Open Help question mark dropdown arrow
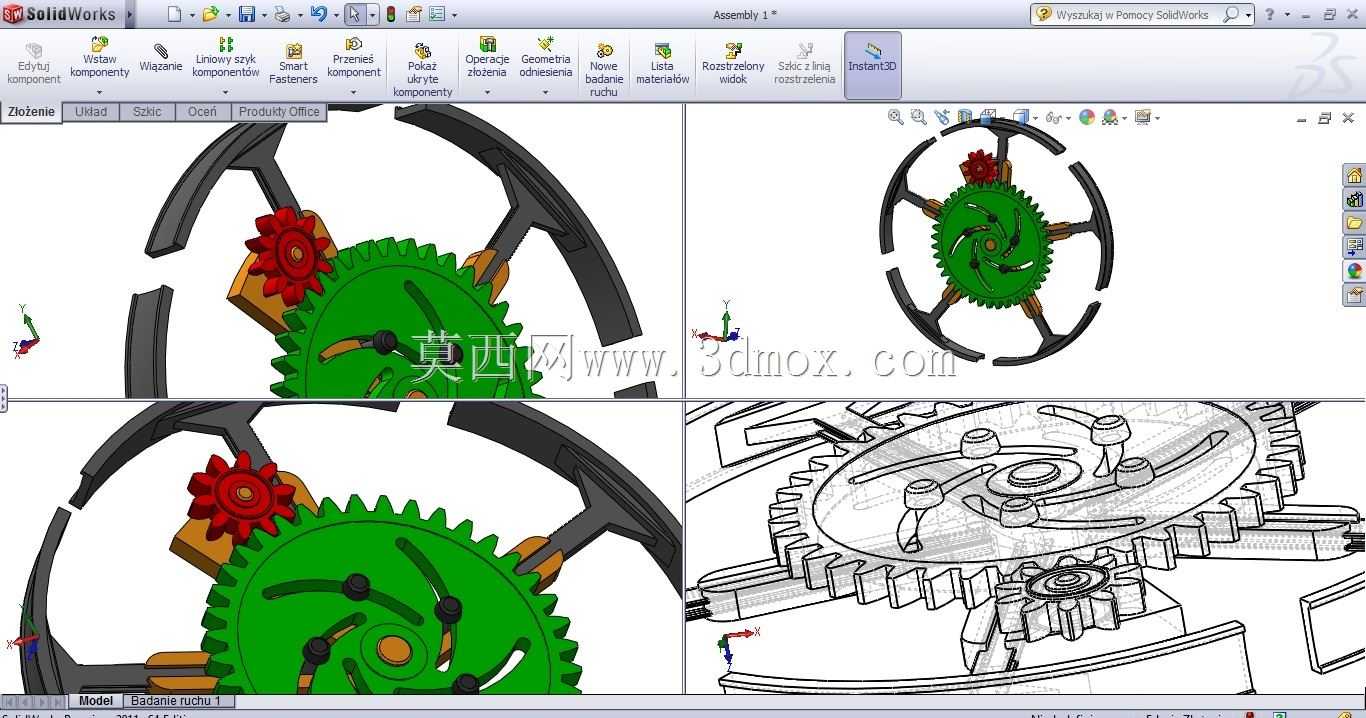This screenshot has width=1366, height=718. (x=1287, y=15)
